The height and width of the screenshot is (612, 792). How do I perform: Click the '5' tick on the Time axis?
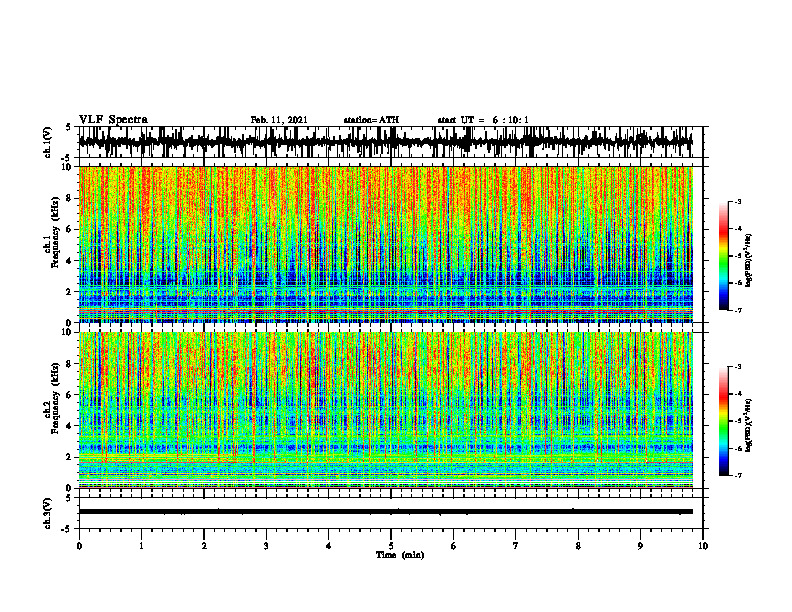point(391,546)
